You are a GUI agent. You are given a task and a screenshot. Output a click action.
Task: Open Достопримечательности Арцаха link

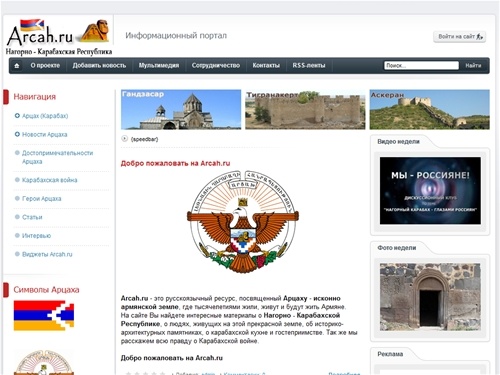[x=57, y=157]
